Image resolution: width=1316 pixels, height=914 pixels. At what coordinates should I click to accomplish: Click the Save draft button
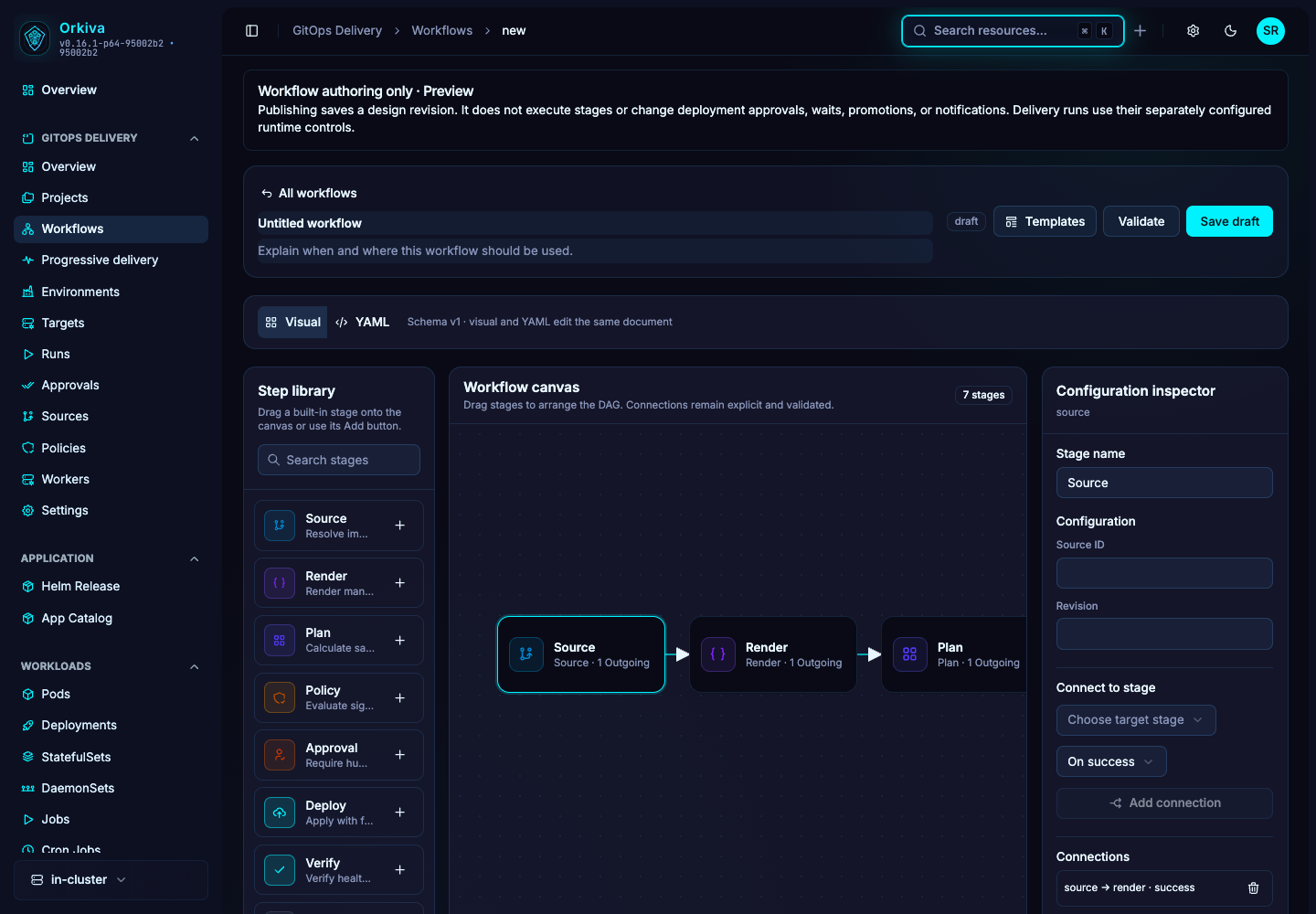[1229, 221]
